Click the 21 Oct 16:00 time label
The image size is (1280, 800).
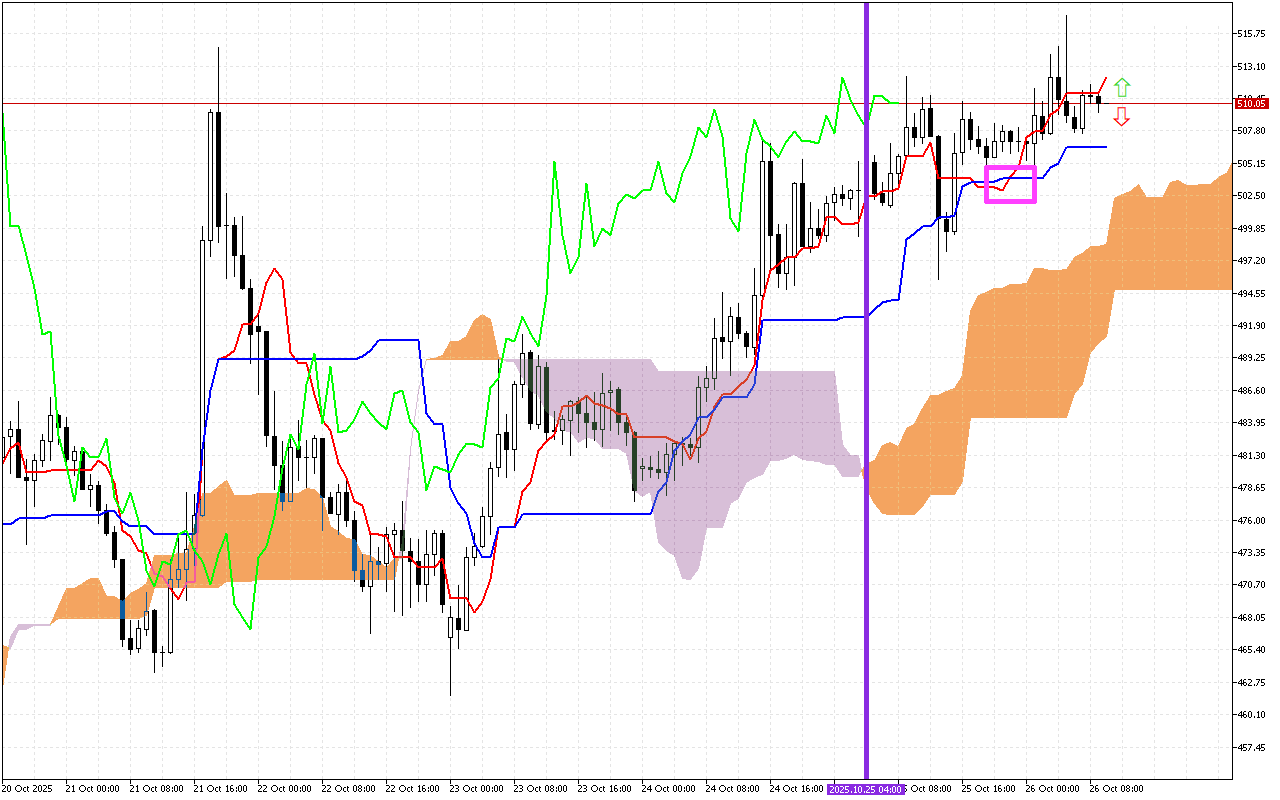tap(221, 789)
